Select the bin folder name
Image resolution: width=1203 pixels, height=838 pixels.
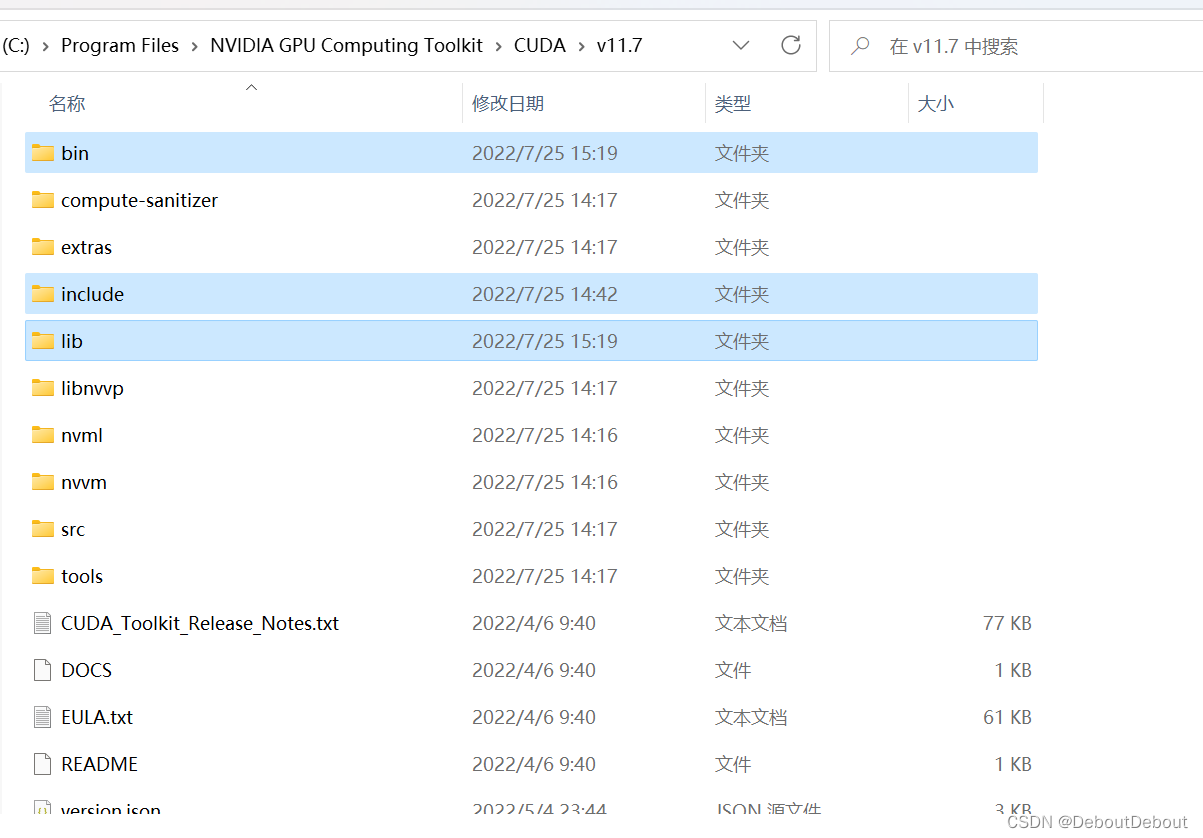point(75,153)
